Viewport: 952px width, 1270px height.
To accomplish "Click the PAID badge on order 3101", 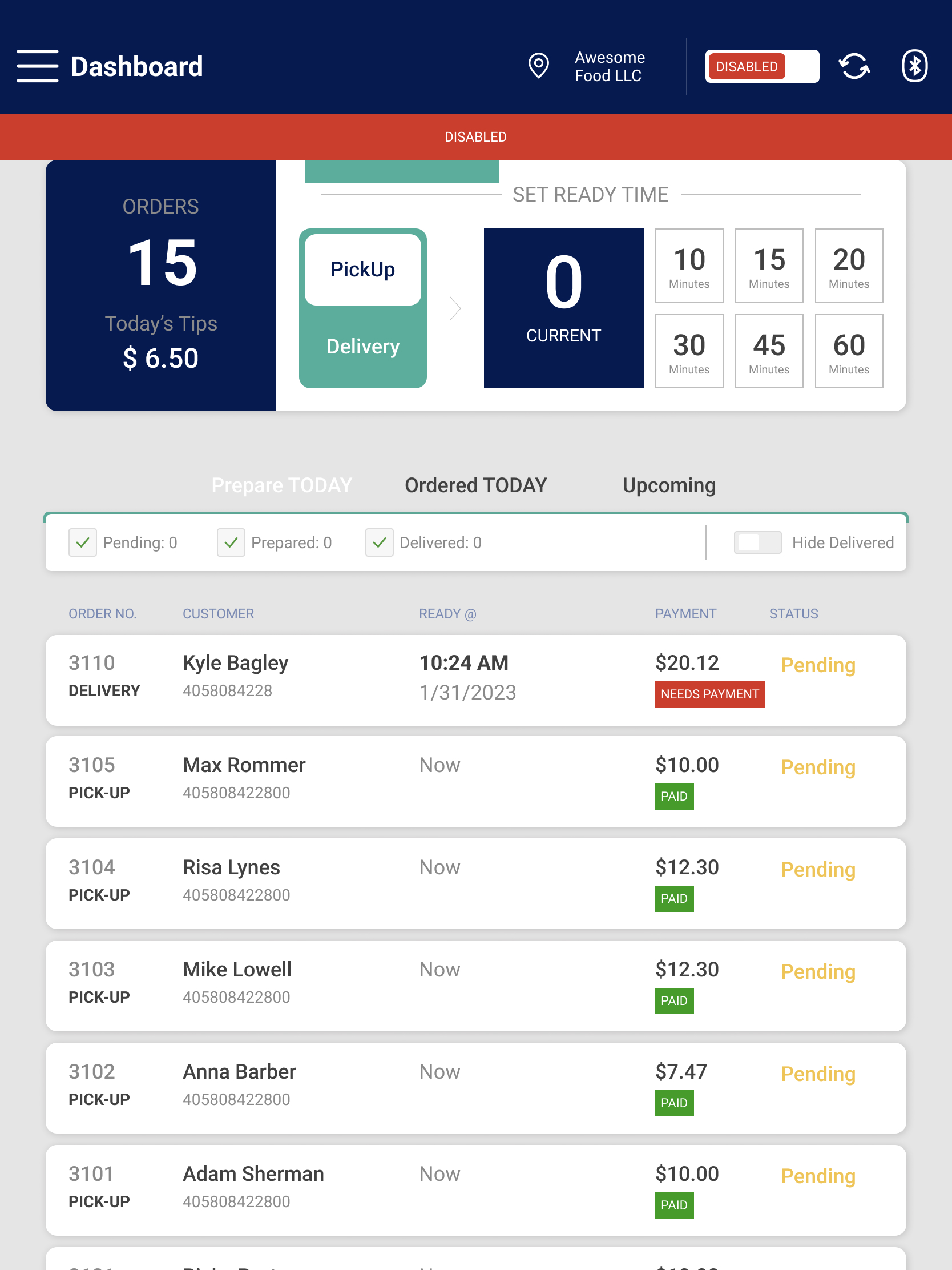I will pyautogui.click(x=674, y=1205).
